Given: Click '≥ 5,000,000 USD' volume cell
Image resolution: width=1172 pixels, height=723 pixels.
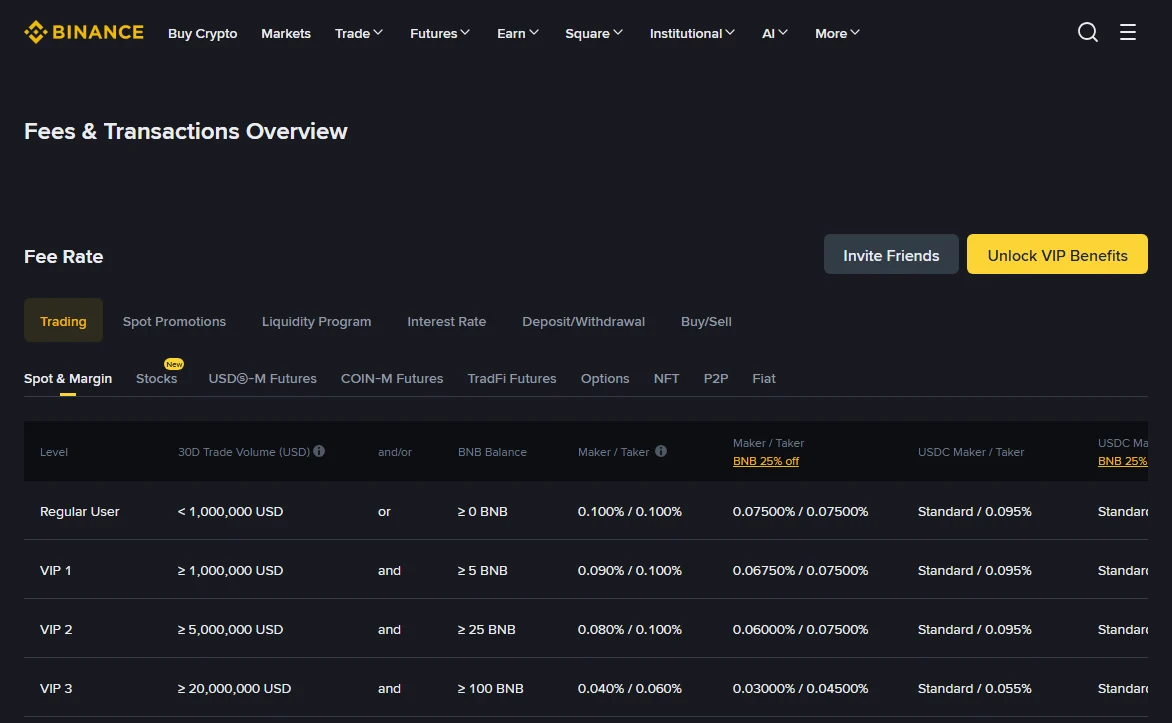Looking at the screenshot, I should (x=230, y=630).
